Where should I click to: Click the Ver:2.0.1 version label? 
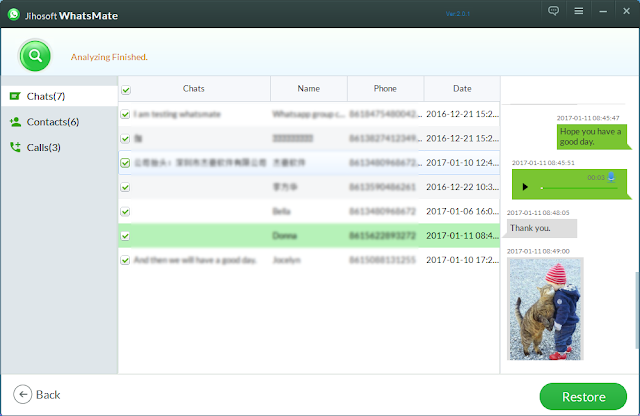tap(458, 14)
